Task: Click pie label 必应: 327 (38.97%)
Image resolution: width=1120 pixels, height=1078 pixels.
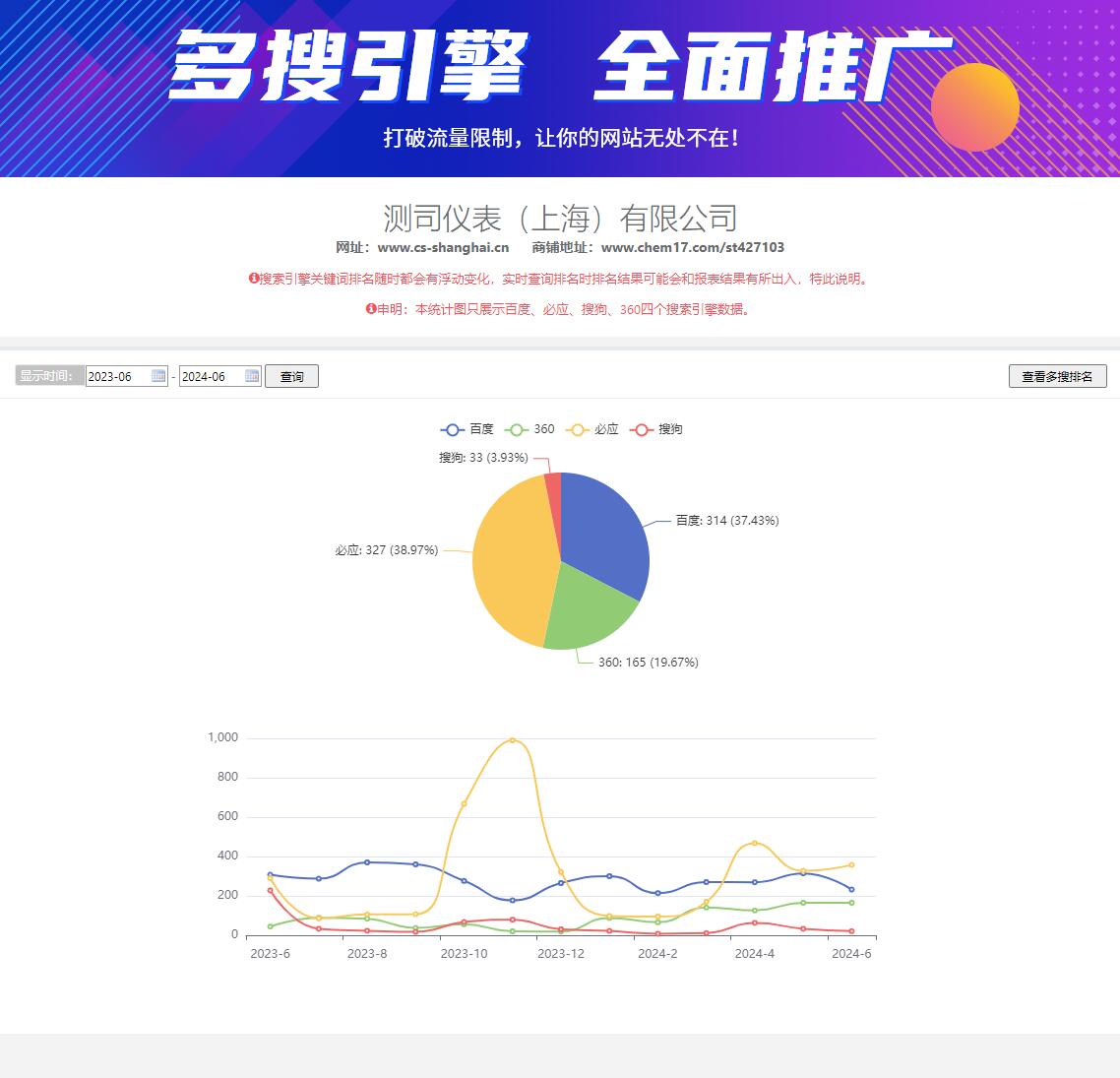Action: tap(387, 550)
